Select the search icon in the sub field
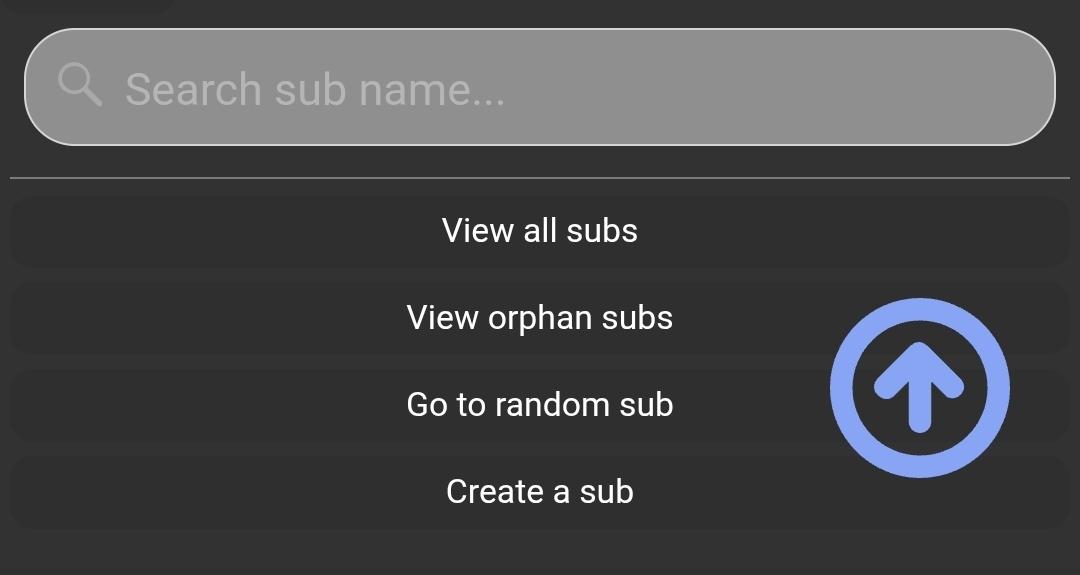This screenshot has width=1080, height=575. pos(80,85)
